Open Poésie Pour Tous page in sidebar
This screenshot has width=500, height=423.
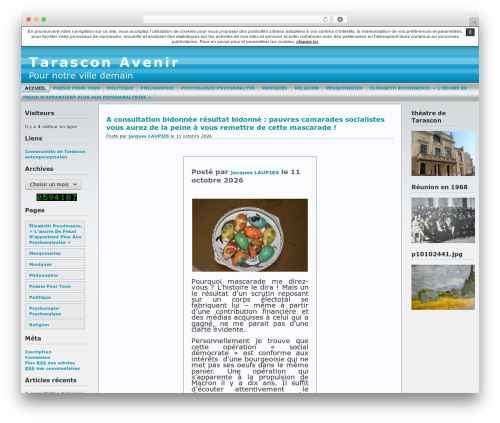55,286
